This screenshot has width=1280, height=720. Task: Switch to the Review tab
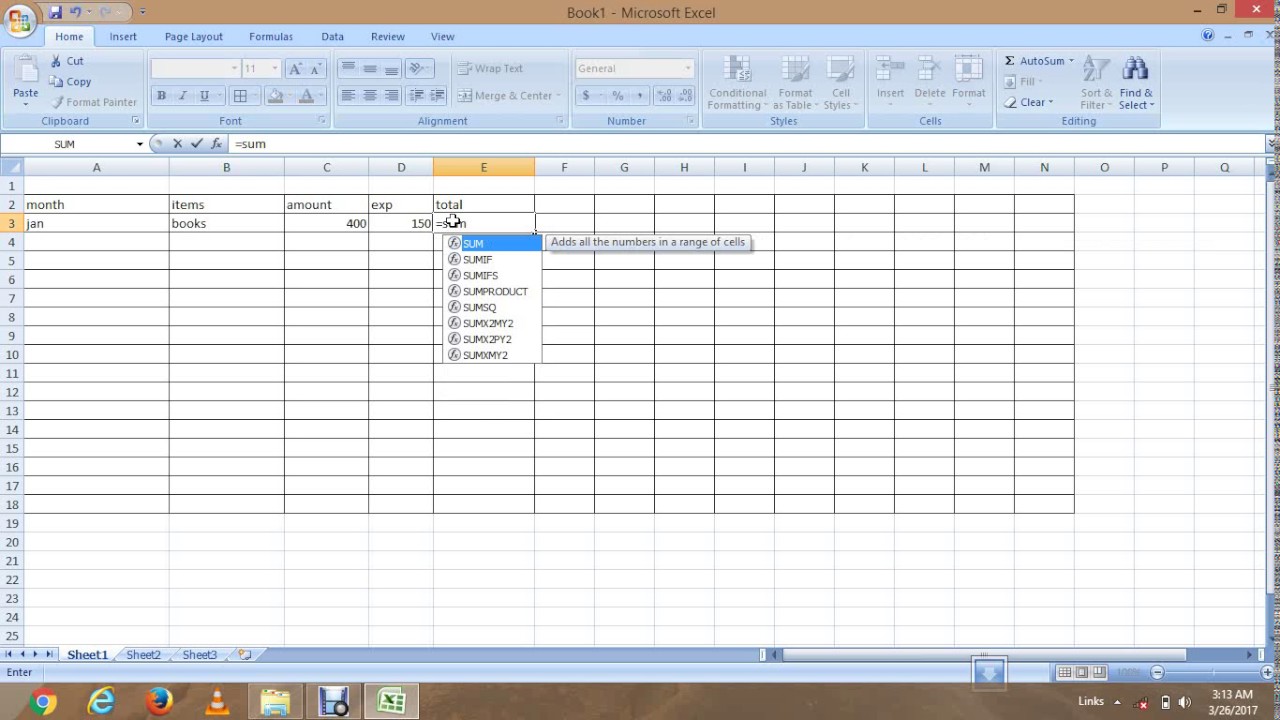click(388, 36)
